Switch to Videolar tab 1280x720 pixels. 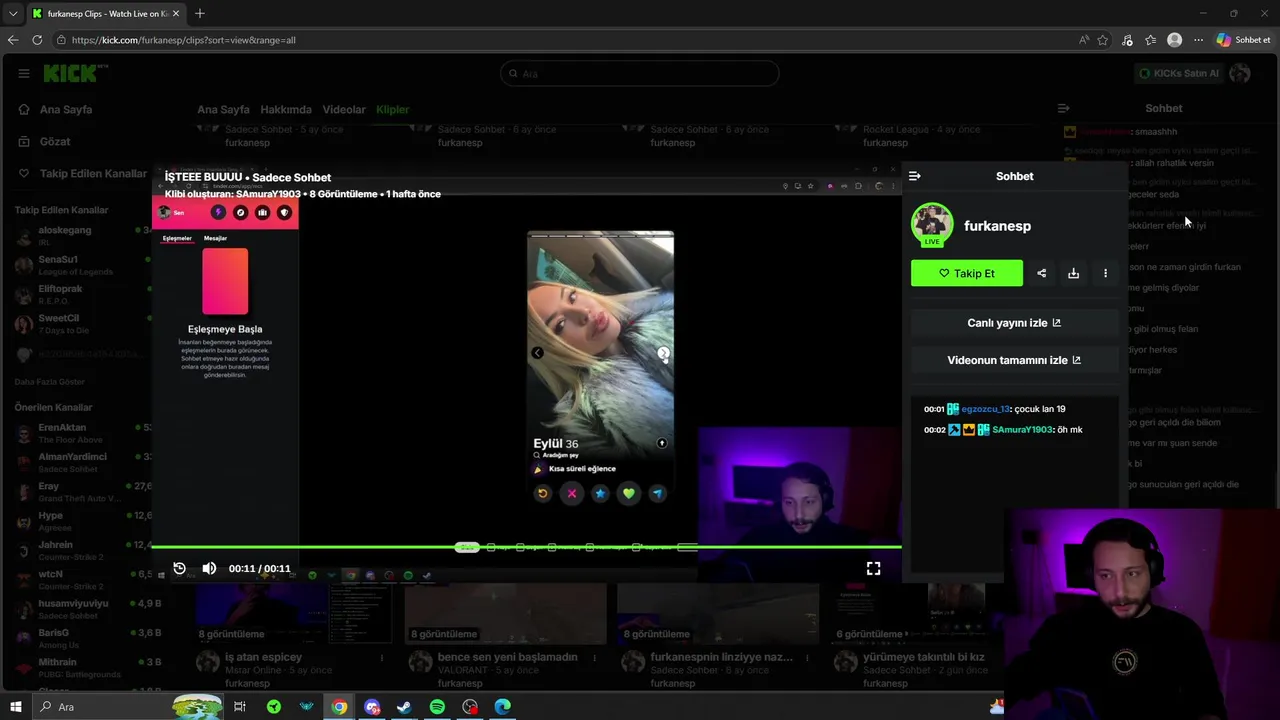click(344, 109)
